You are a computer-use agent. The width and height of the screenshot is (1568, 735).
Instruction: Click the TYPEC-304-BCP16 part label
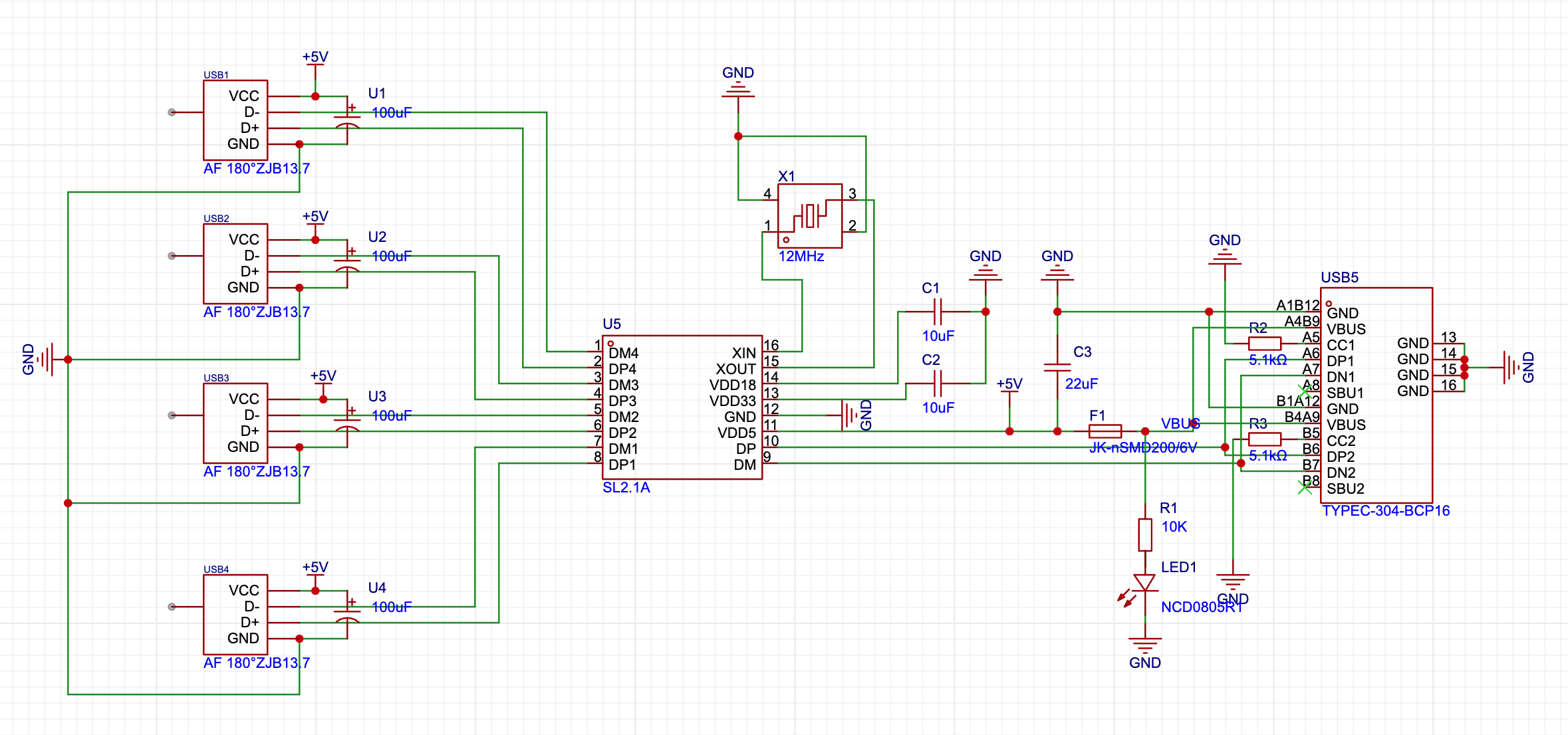[1386, 510]
